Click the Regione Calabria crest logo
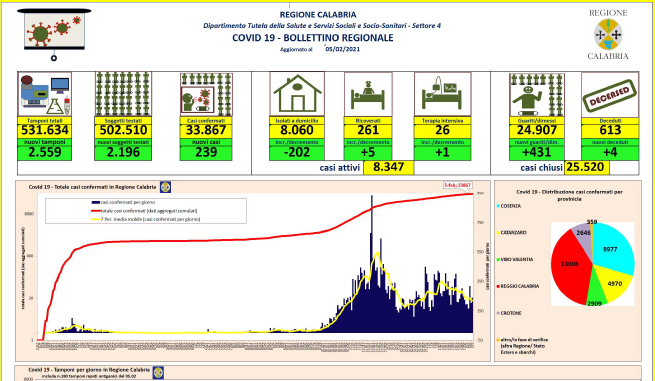This screenshot has height=381, width=655. [608, 35]
